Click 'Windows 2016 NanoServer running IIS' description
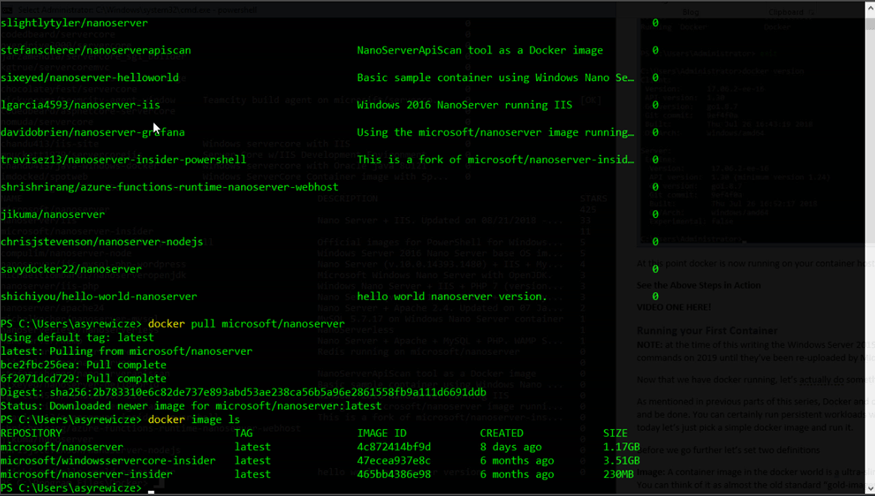Image resolution: width=875 pixels, height=496 pixels. [464, 105]
